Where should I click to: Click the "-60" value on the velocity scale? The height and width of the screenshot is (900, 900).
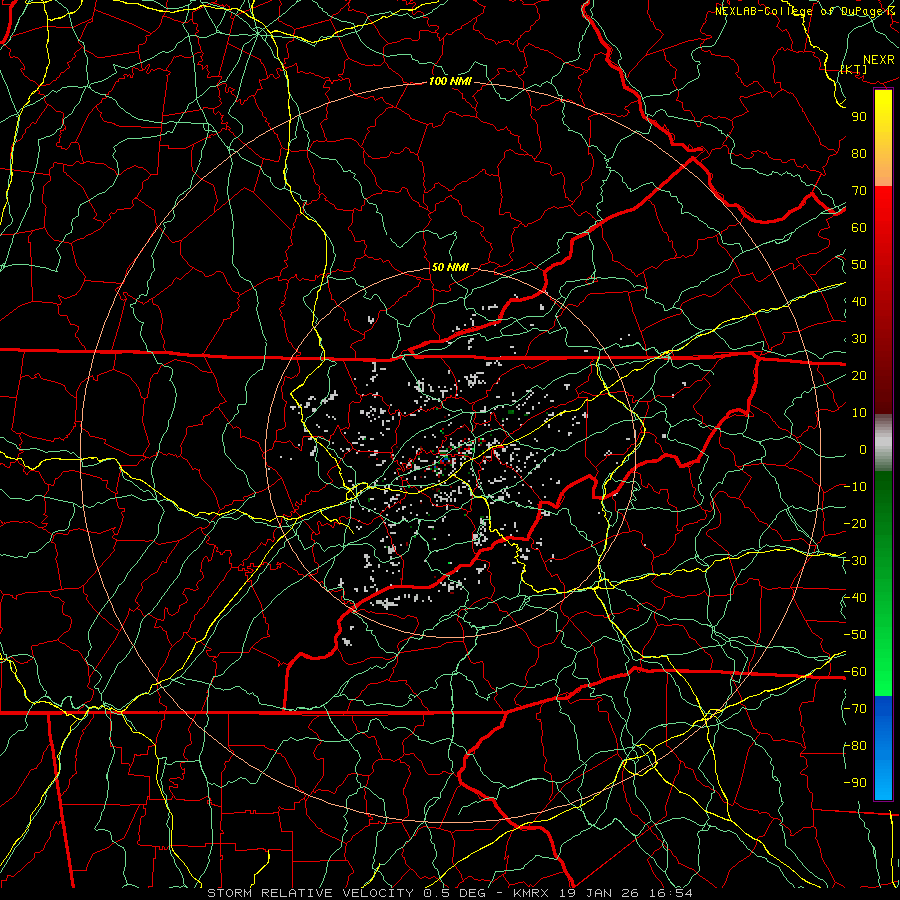[855, 672]
